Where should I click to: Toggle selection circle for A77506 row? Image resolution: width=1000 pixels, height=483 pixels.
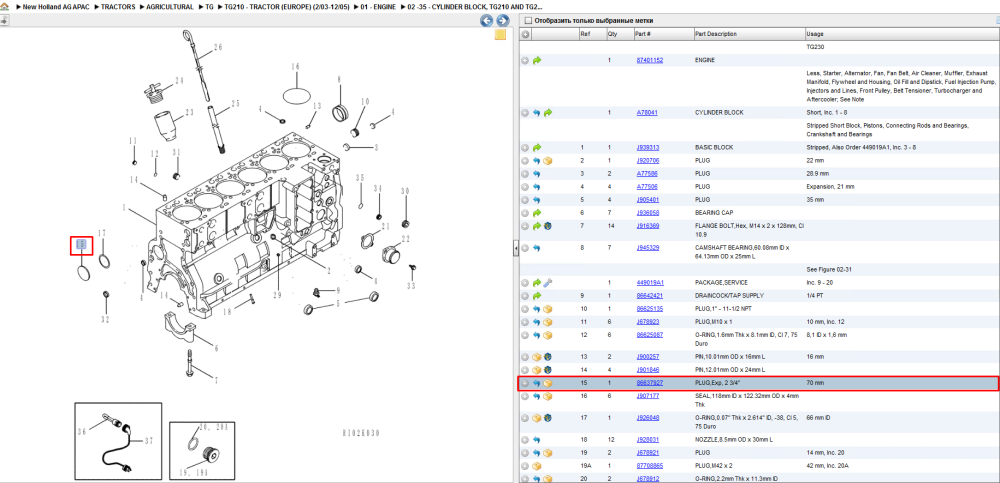[525, 187]
